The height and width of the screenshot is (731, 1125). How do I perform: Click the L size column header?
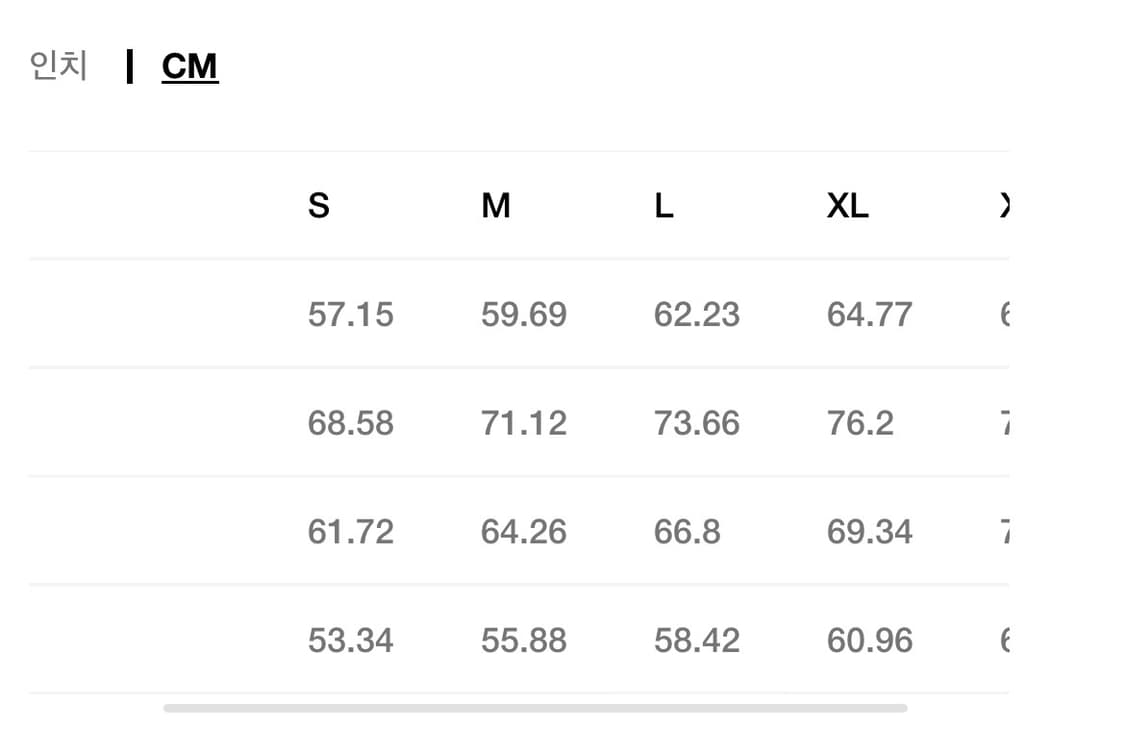click(664, 206)
